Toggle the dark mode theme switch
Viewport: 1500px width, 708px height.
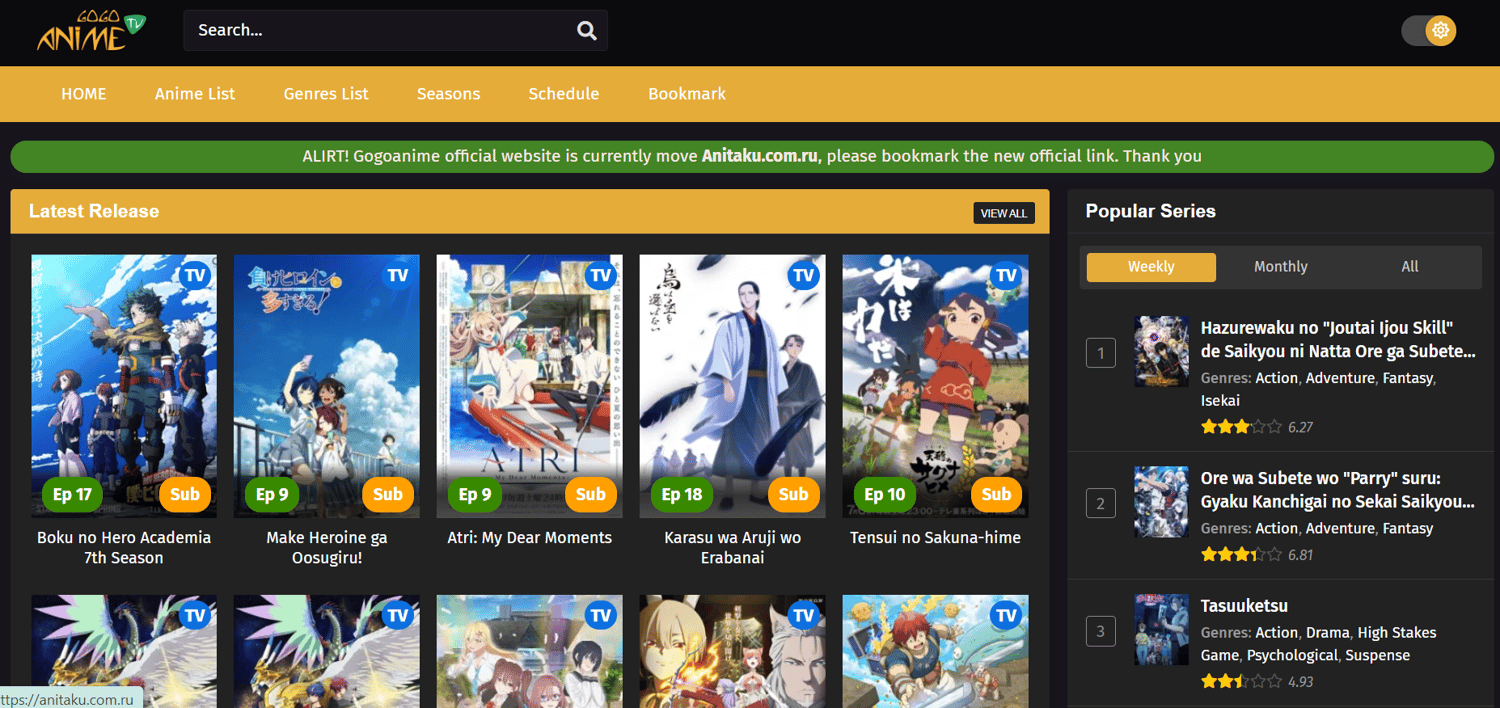(1428, 31)
